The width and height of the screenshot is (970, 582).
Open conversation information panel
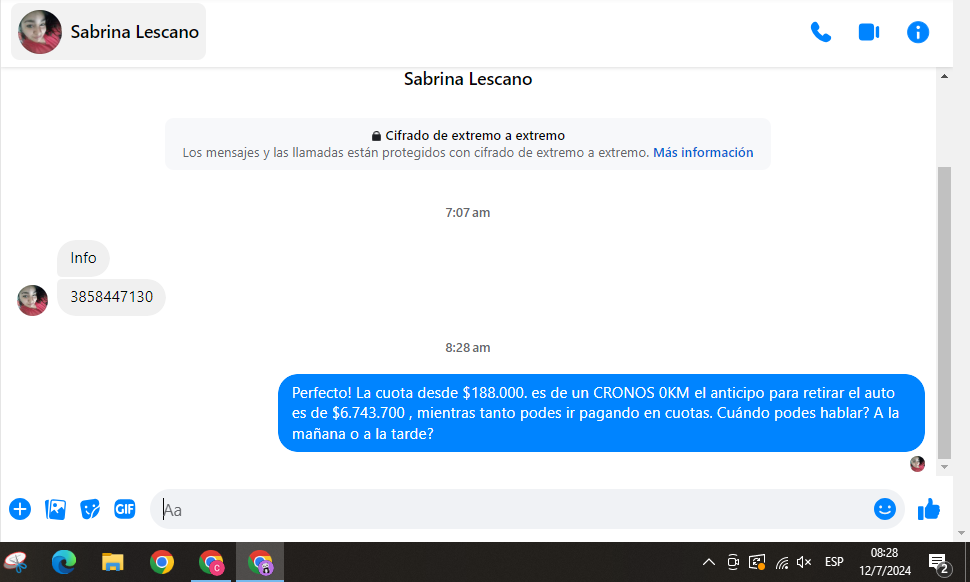coord(917,32)
